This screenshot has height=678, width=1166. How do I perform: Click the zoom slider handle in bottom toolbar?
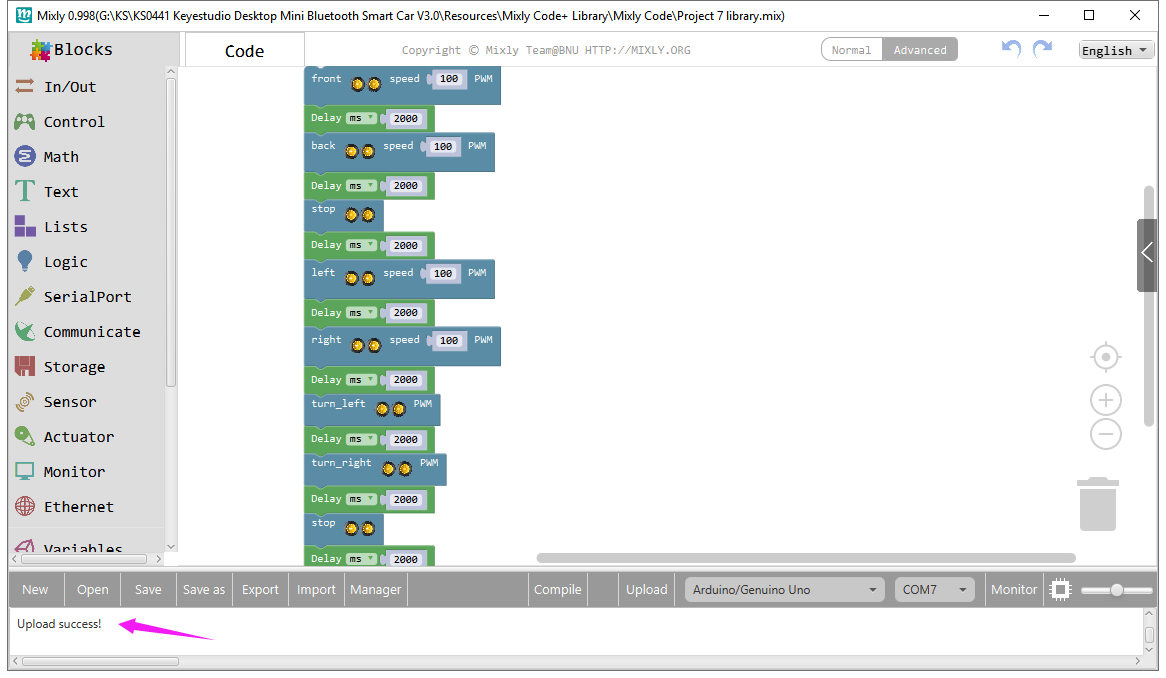point(1116,590)
